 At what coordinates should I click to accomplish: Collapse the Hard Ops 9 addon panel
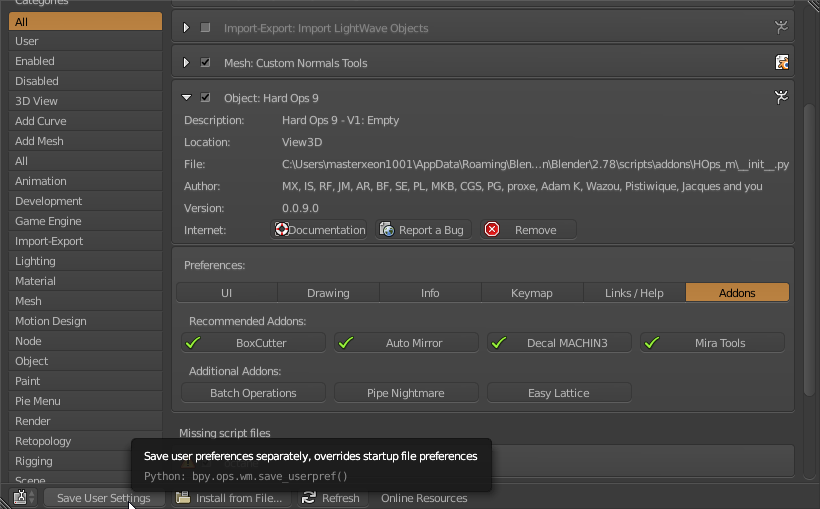pos(186,98)
